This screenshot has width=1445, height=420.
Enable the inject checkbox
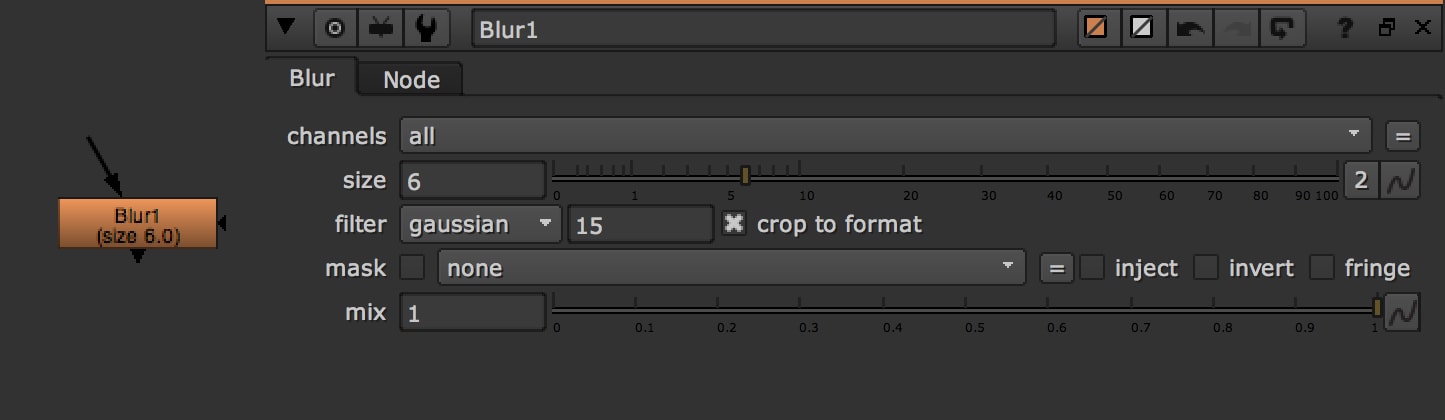tap(1092, 268)
